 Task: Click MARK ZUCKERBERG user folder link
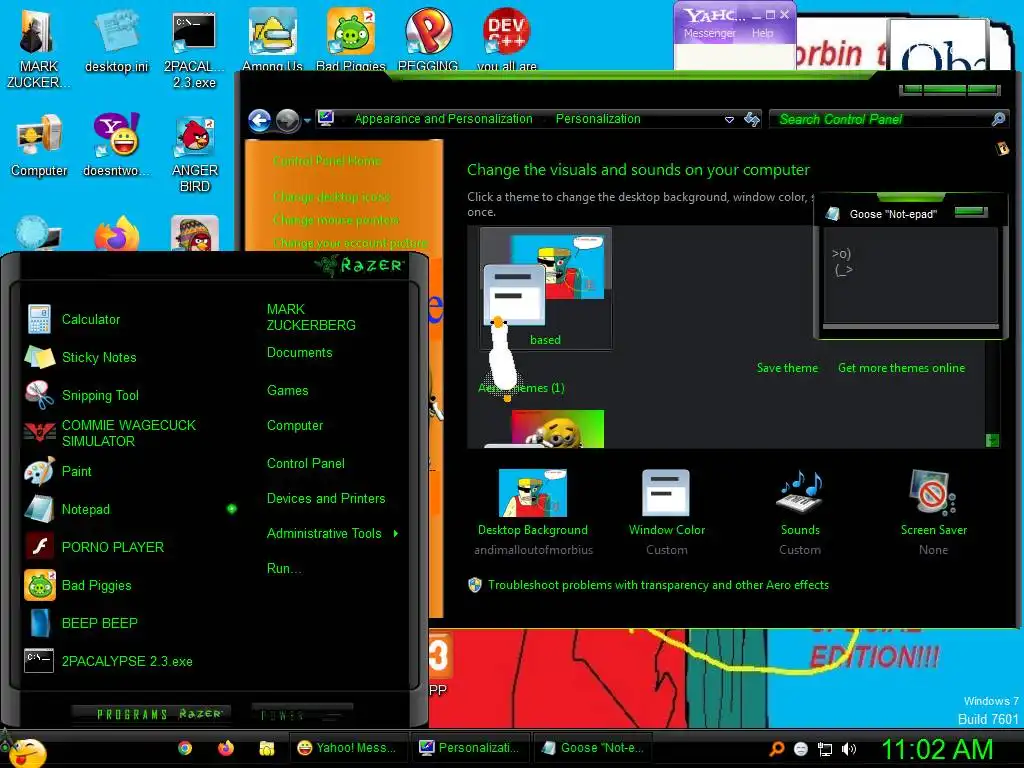tap(311, 317)
